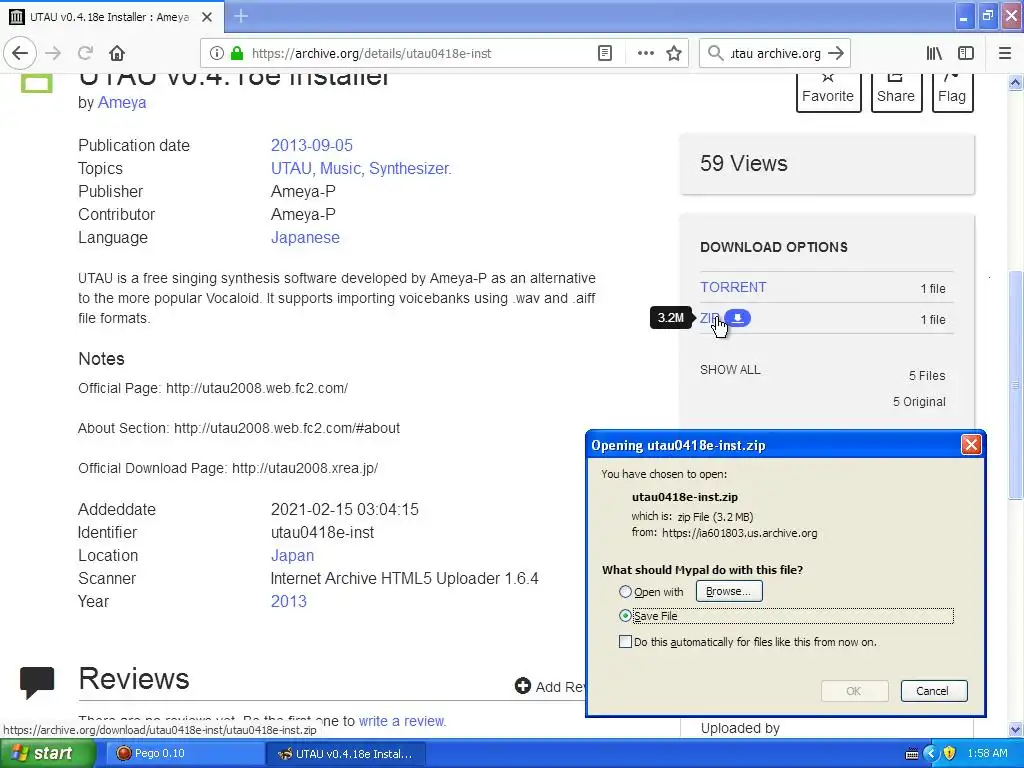Click the keyboard tray icon

(x=912, y=754)
